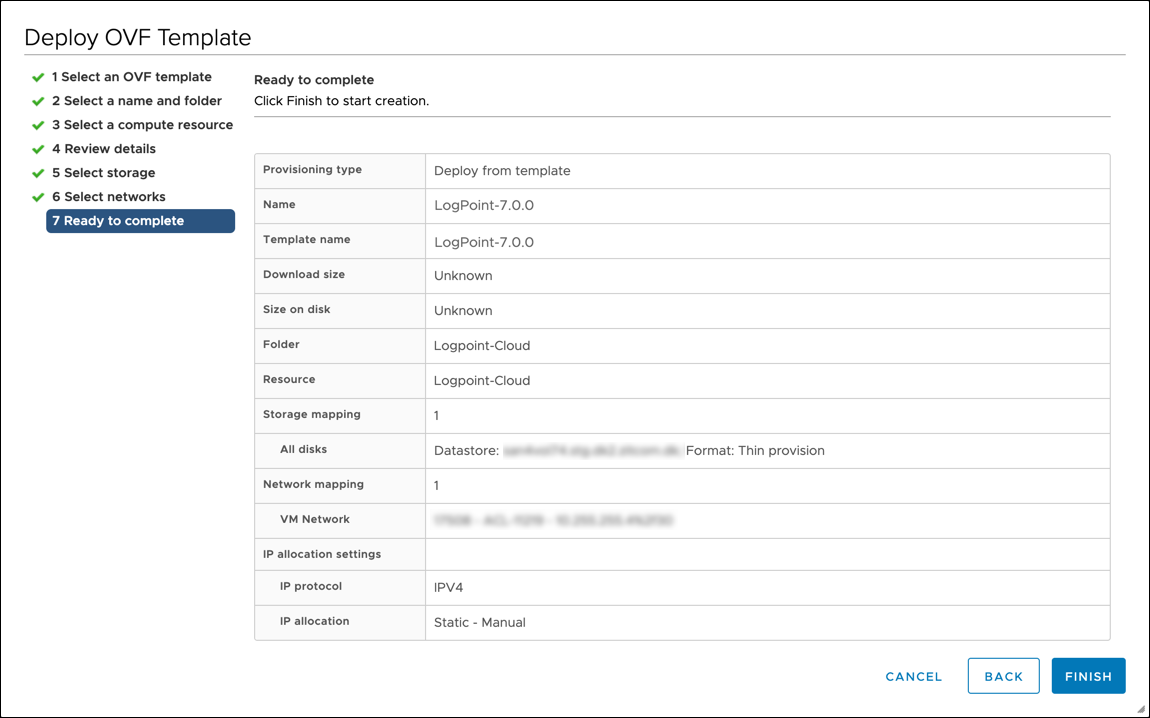Click the green checkmark next to Select storage
Screen dimensions: 1150x718
coord(38,173)
